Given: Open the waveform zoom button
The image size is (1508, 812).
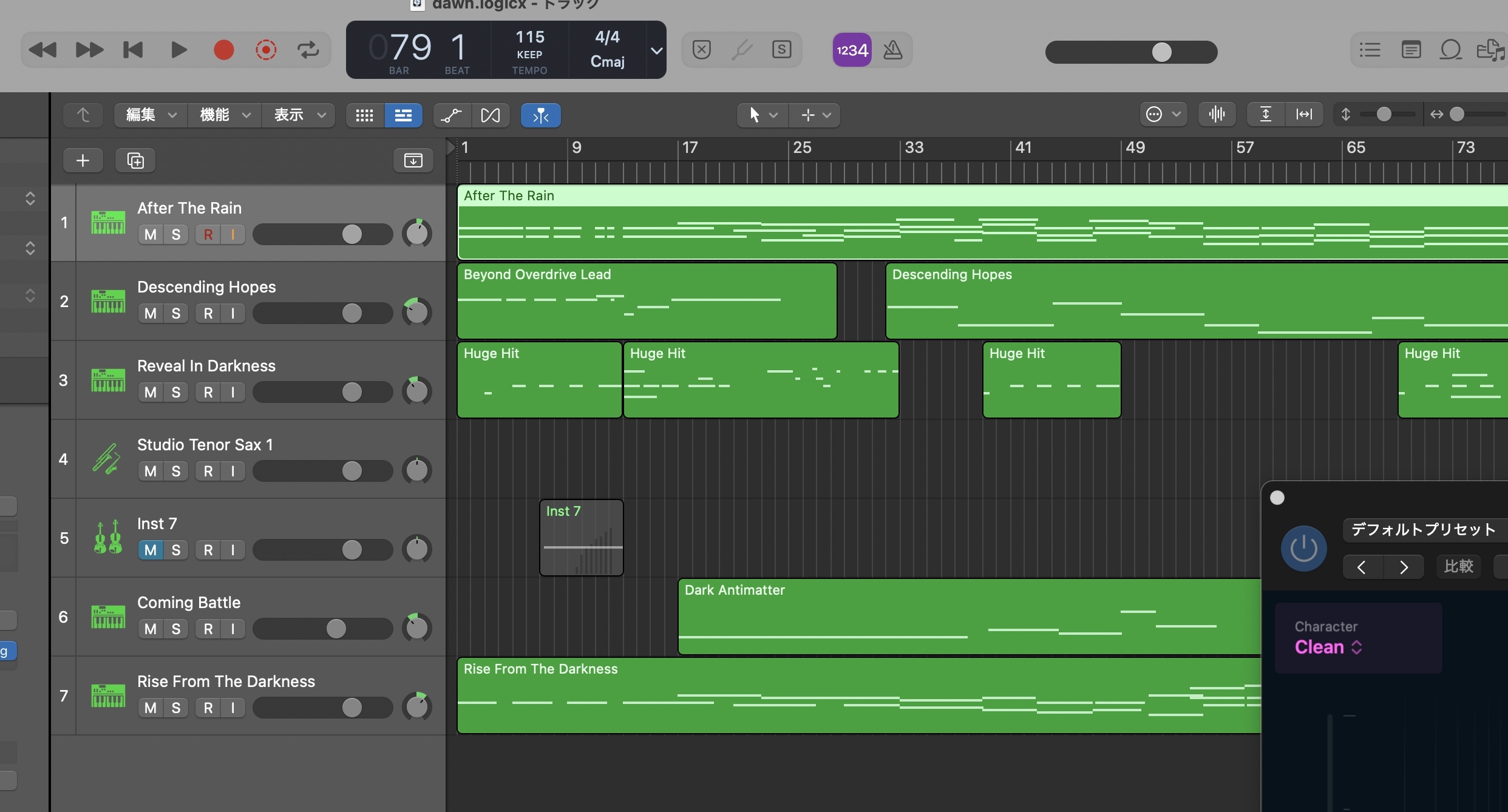Looking at the screenshot, I should click(1217, 114).
